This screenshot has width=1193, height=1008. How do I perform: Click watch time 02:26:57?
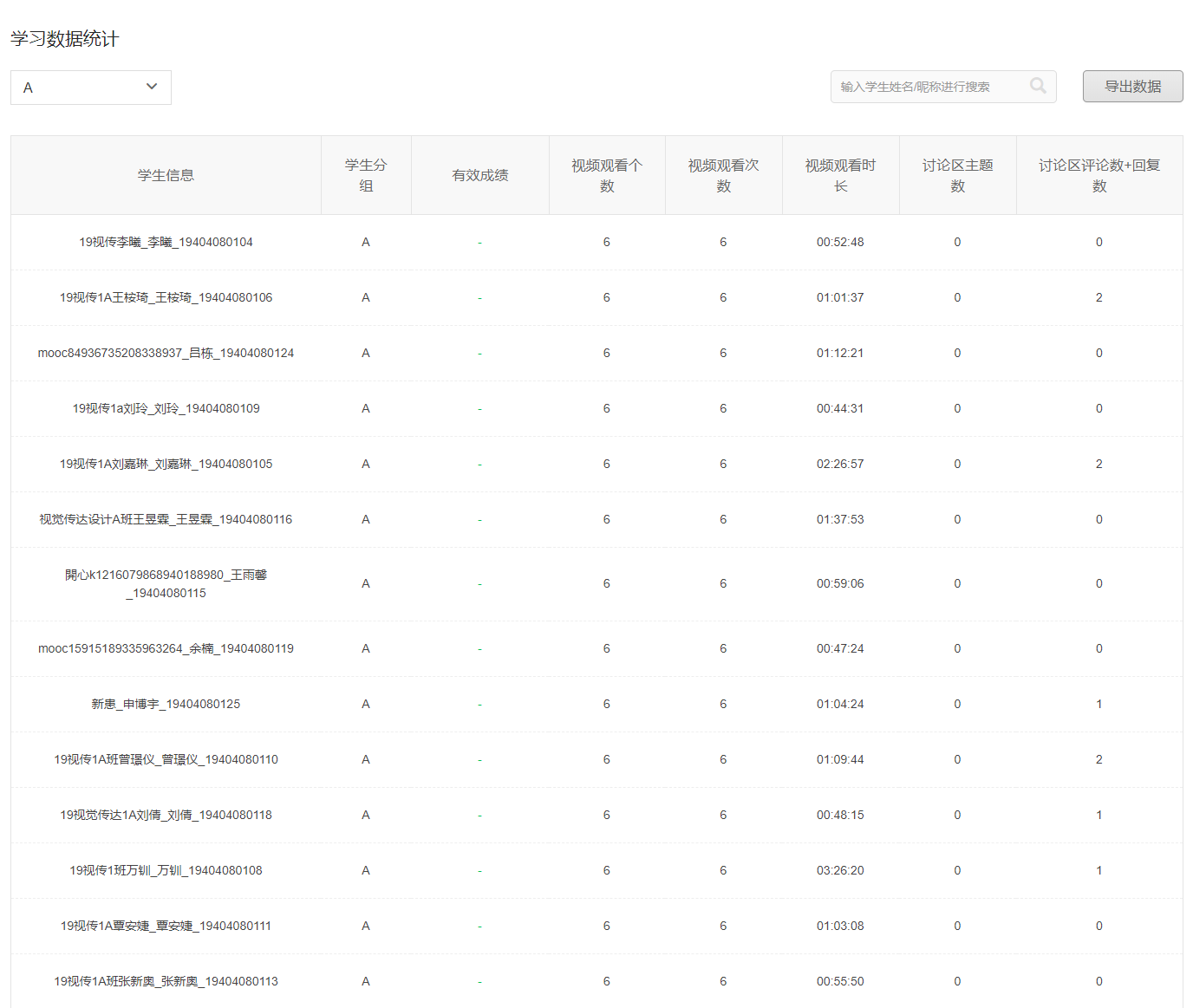[839, 464]
